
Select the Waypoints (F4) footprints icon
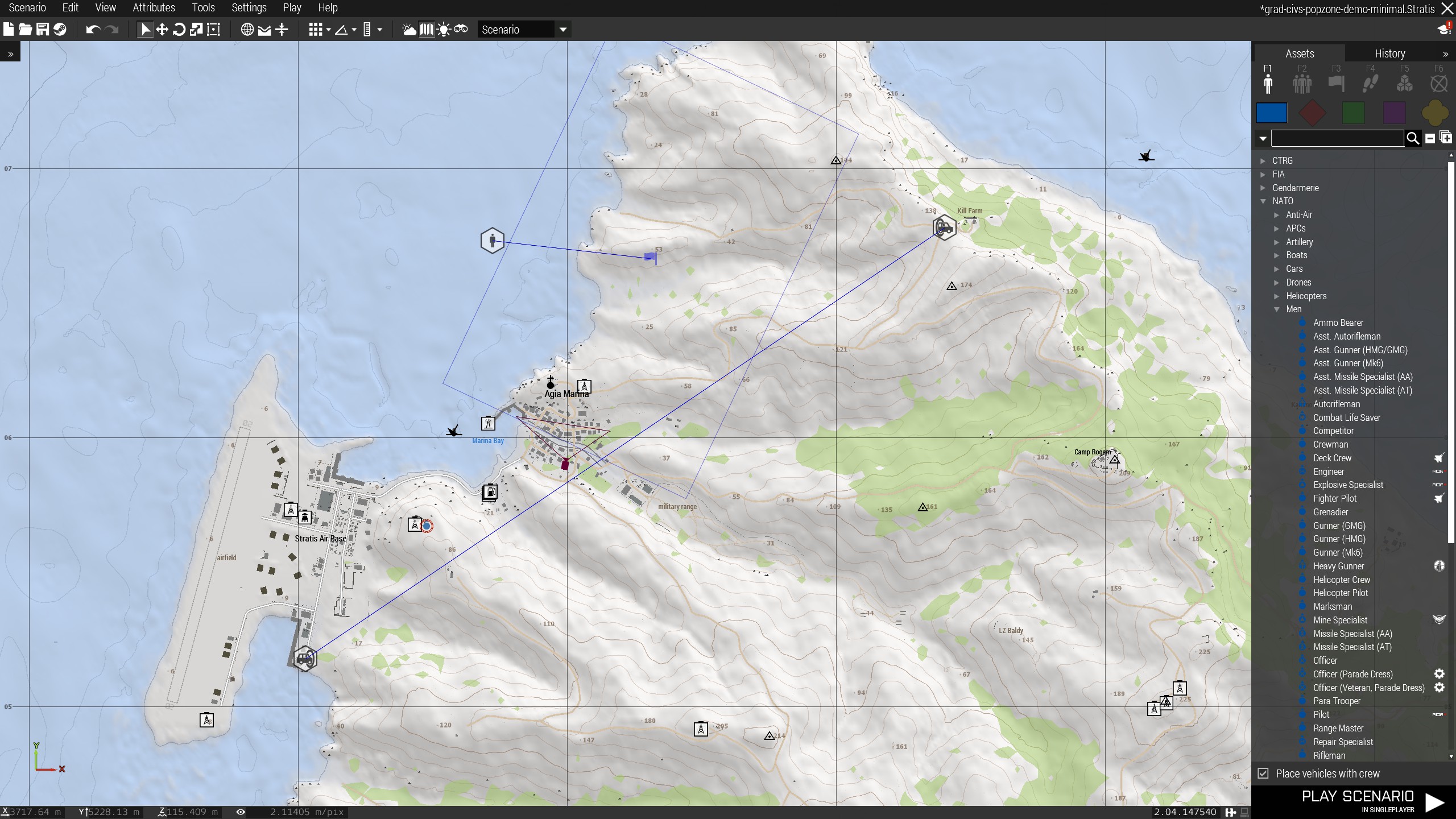[x=1370, y=83]
